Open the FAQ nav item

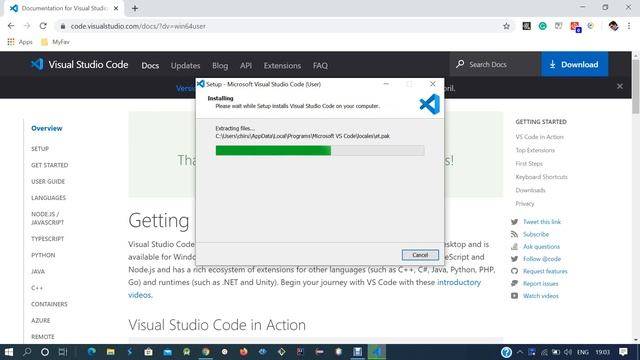tap(320, 66)
